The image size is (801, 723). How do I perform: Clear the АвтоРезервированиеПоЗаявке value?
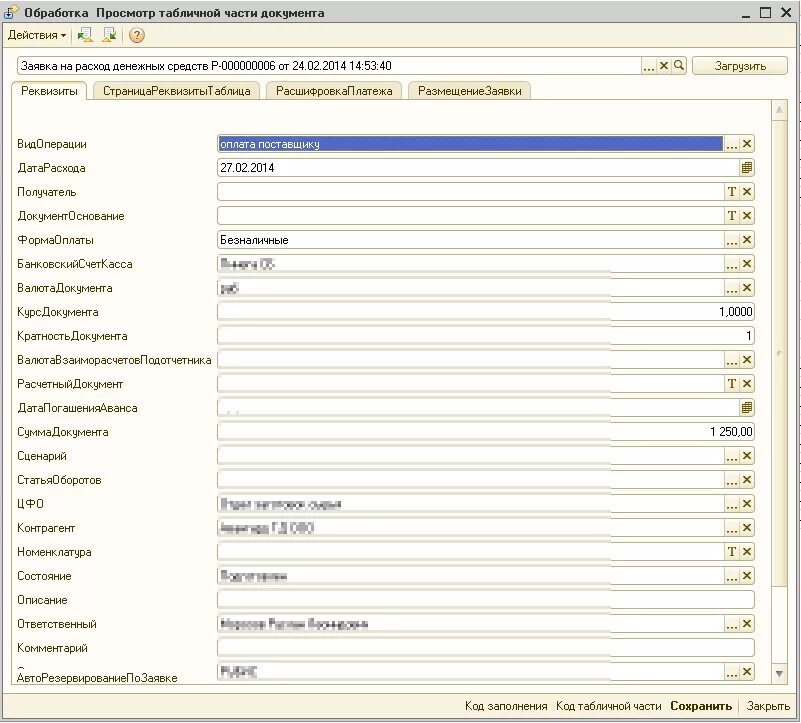(x=747, y=672)
